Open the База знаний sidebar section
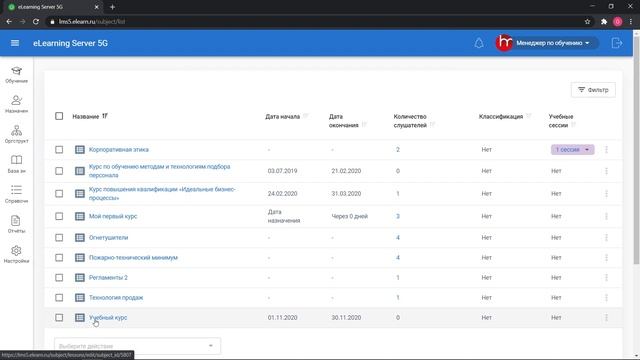The image size is (640, 360). (x=16, y=164)
